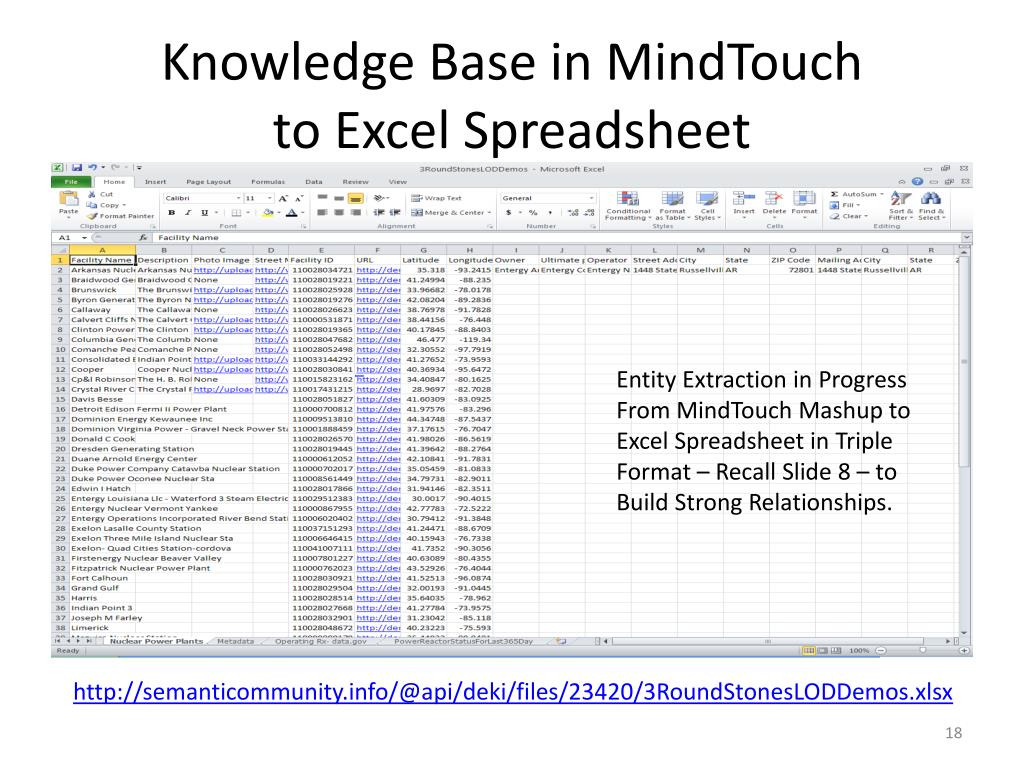Select the Format Painter brush

(x=121, y=216)
